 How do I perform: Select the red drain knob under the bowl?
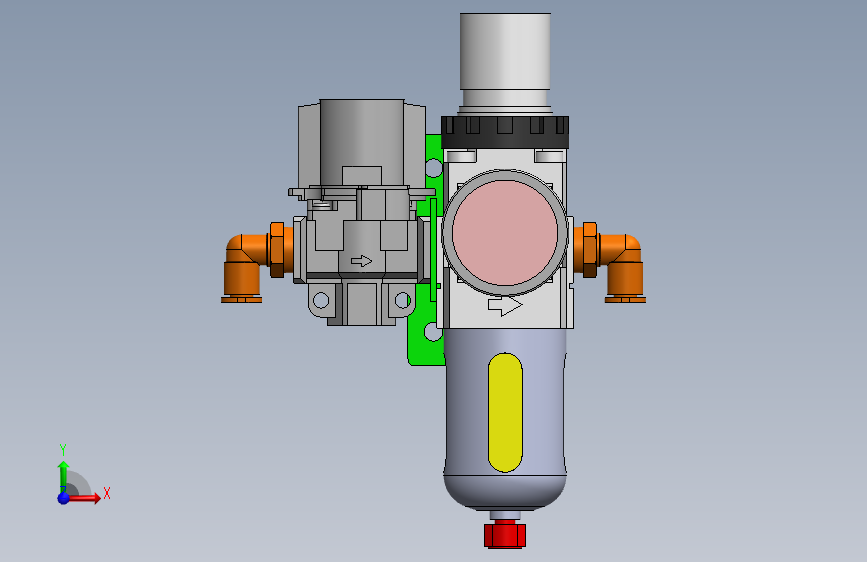click(504, 534)
